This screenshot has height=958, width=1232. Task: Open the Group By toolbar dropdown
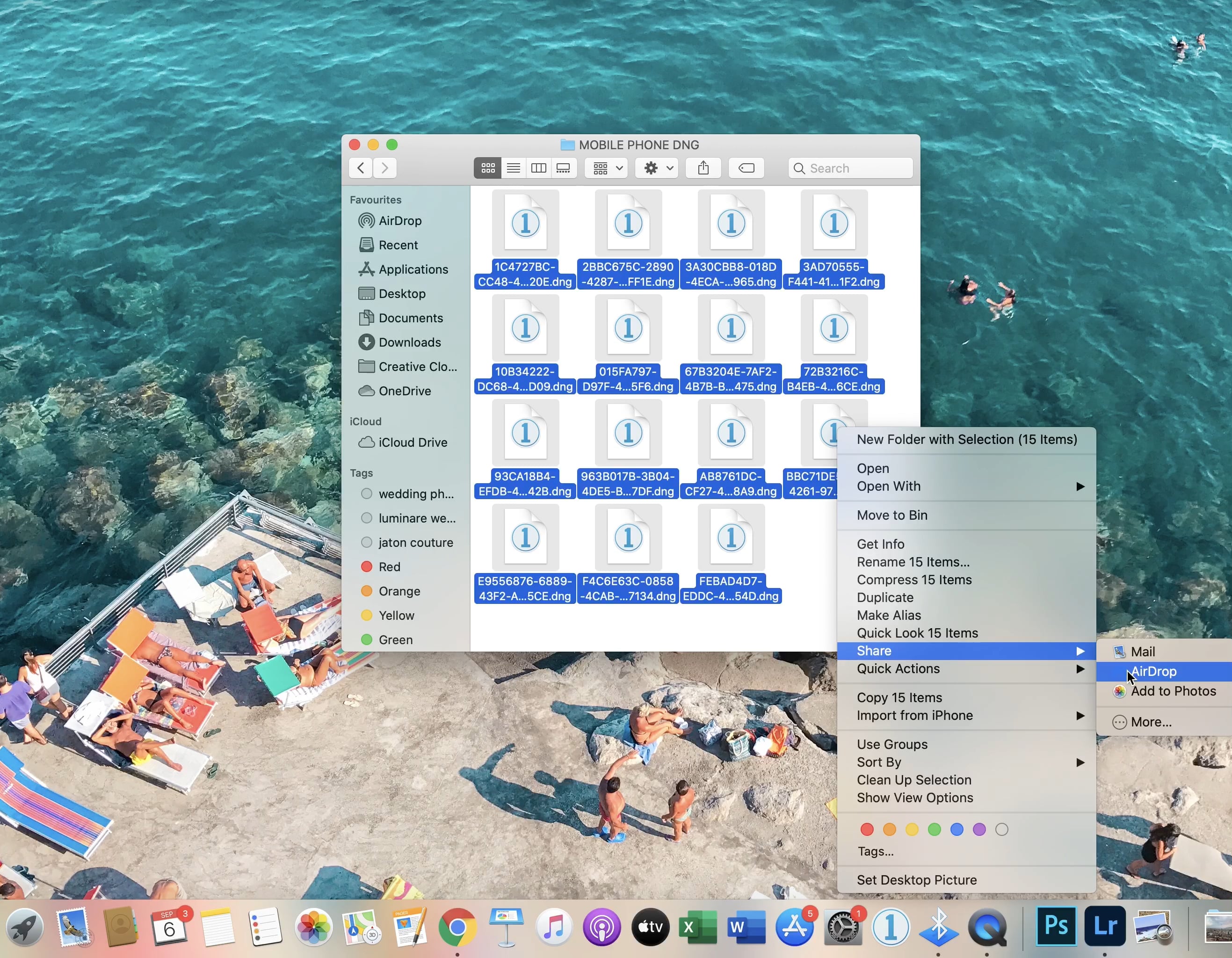[x=606, y=168]
